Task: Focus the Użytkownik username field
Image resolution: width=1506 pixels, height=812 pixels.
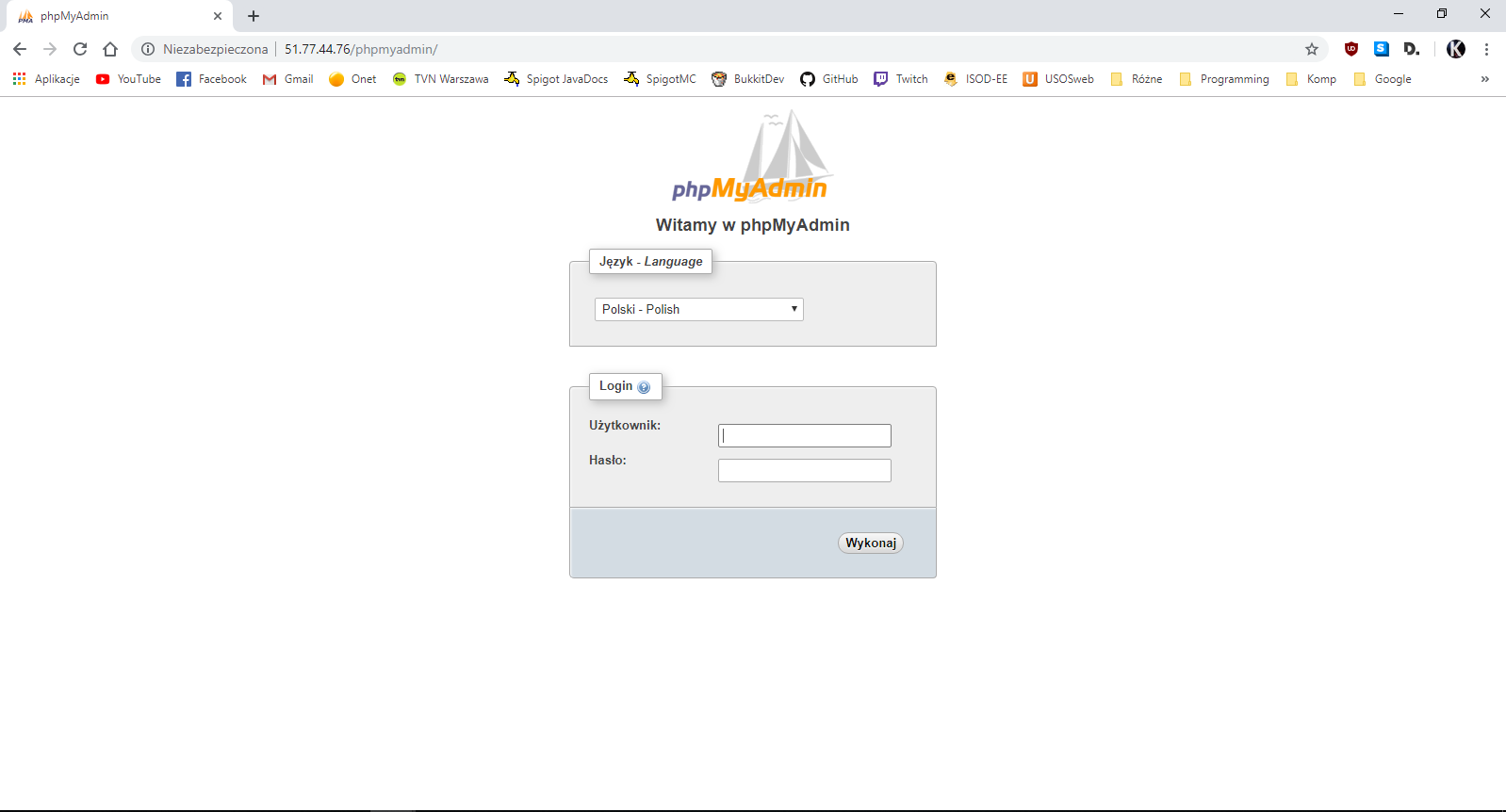Action: (804, 435)
